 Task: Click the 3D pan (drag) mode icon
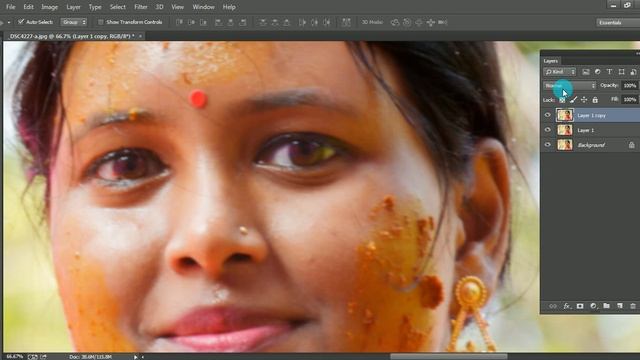tap(419, 22)
